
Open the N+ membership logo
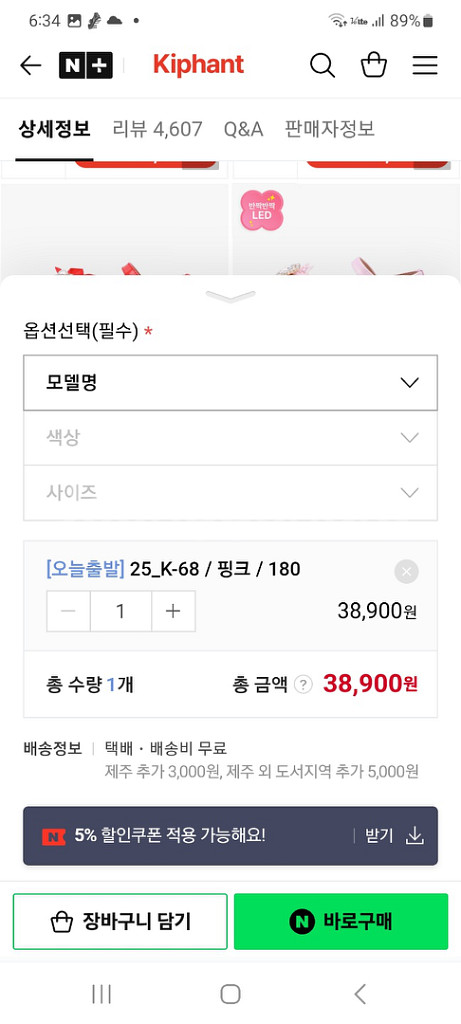coord(86,65)
